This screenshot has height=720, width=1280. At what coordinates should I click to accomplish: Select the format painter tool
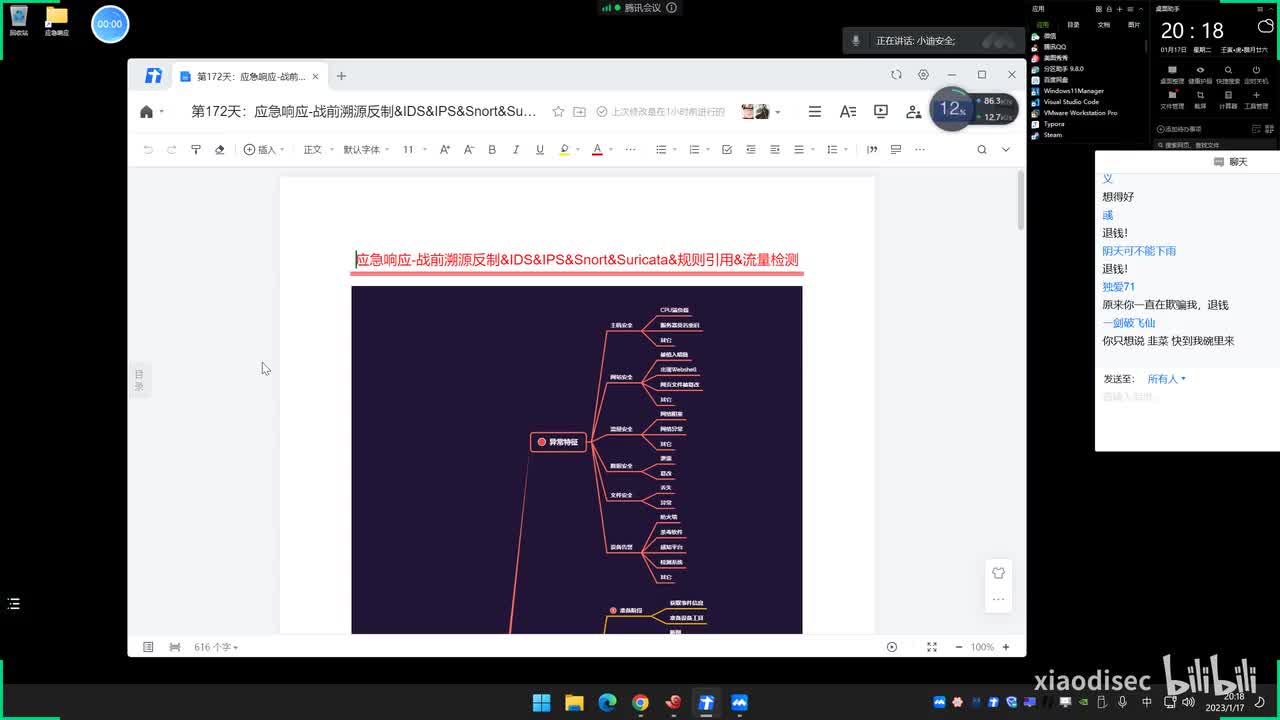[x=196, y=150]
